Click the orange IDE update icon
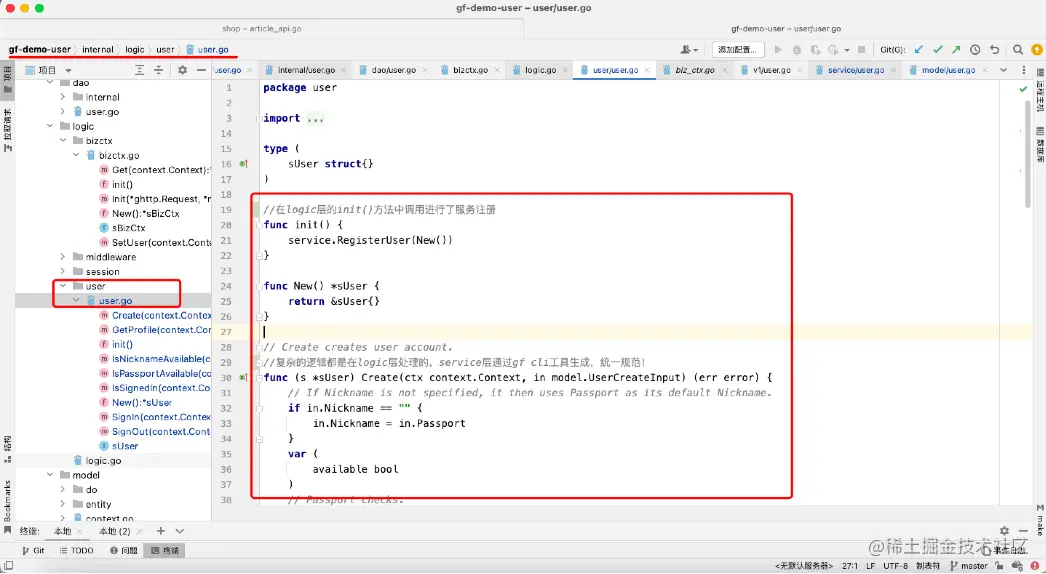 pos(1037,49)
